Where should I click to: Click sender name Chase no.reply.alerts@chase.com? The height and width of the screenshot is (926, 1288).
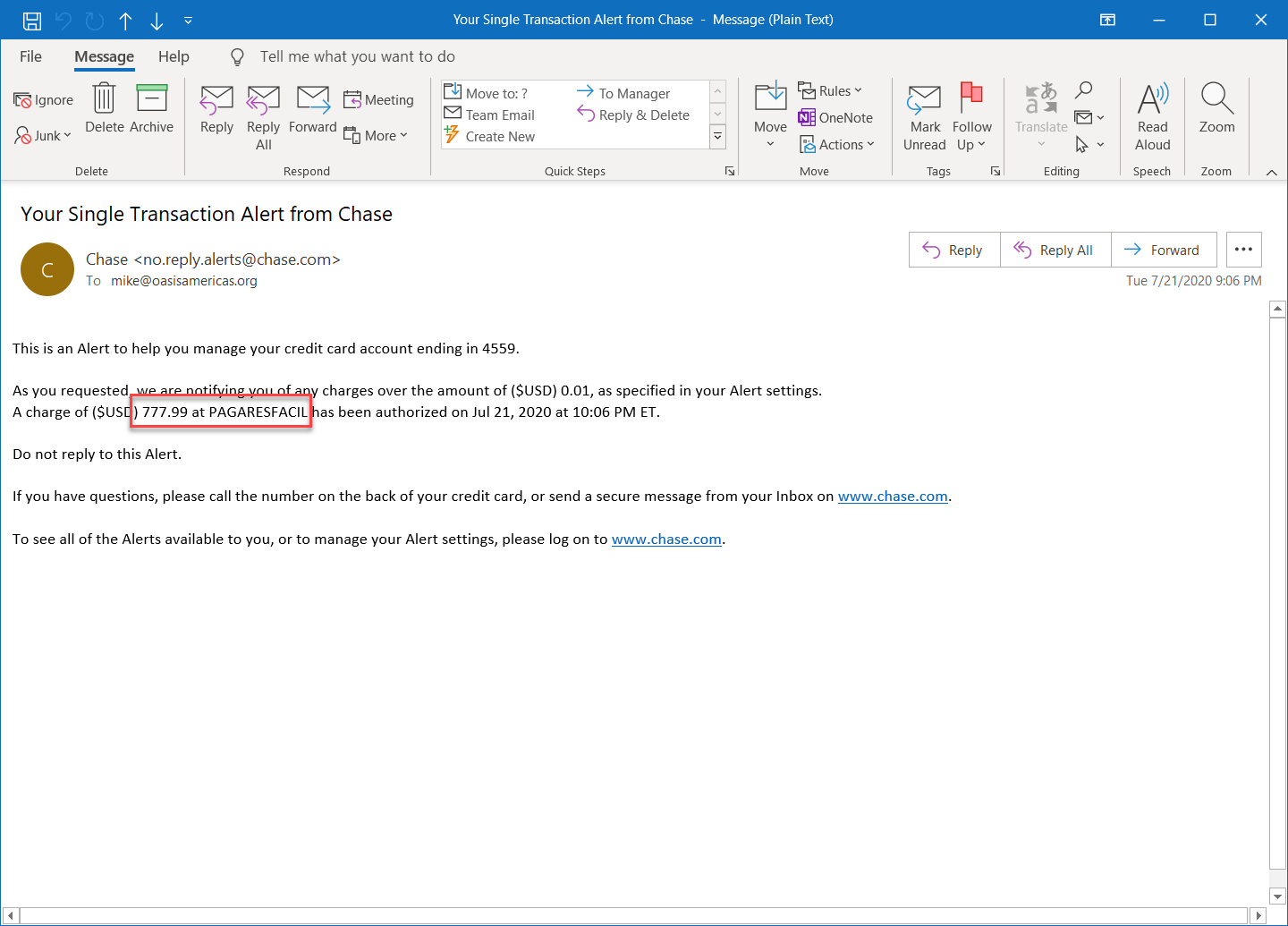coord(213,259)
